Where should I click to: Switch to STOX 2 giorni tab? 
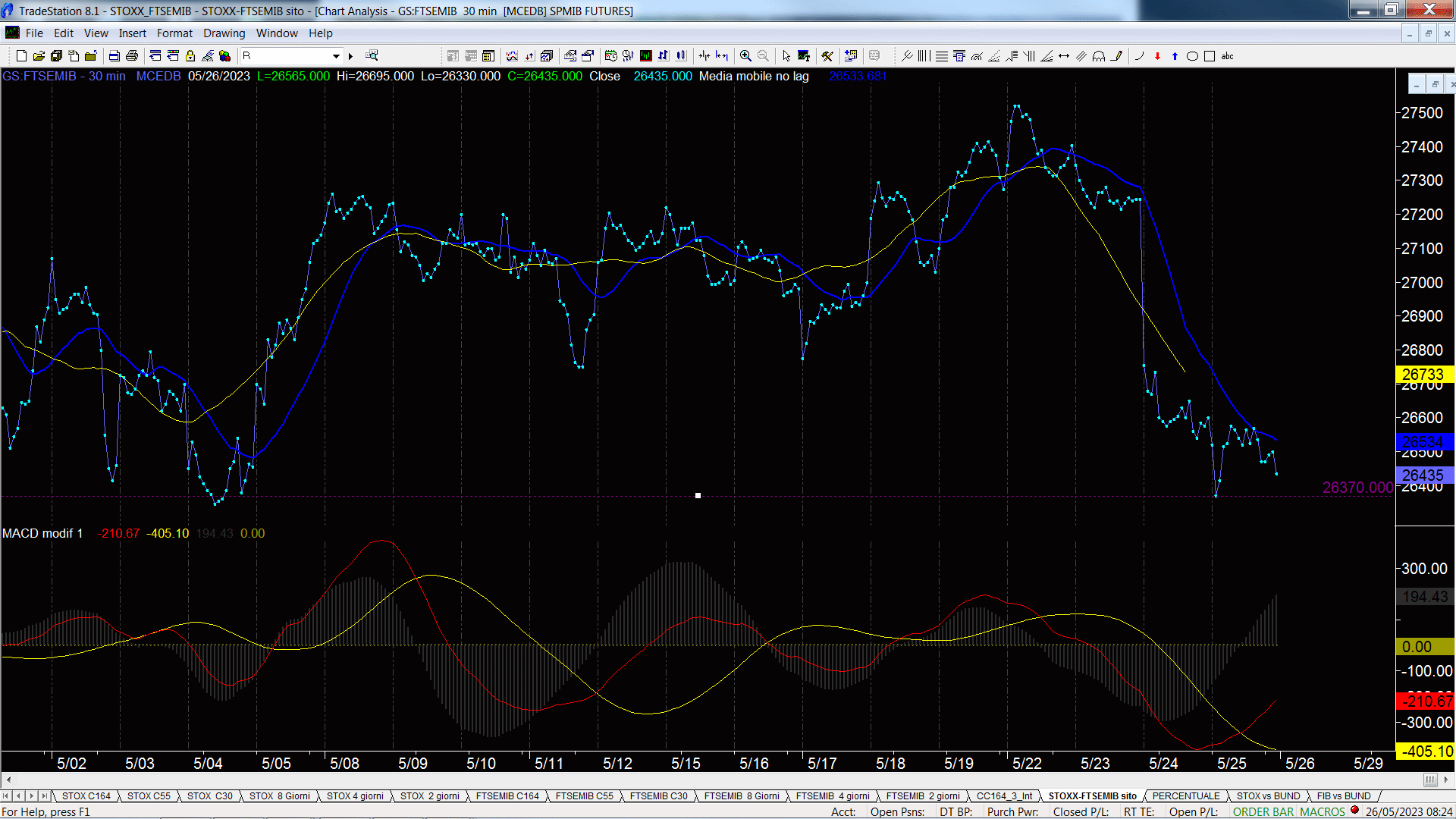point(430,796)
